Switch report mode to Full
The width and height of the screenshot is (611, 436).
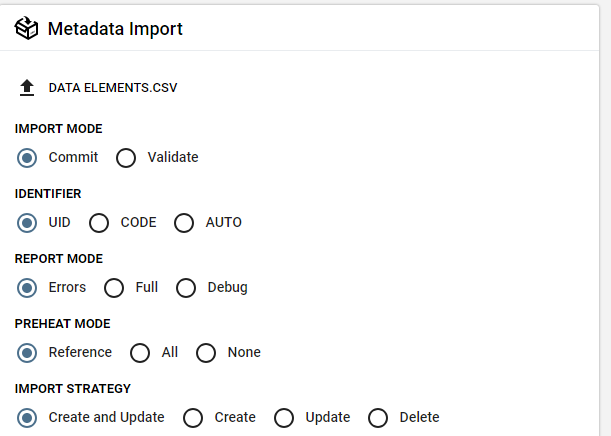[114, 288]
